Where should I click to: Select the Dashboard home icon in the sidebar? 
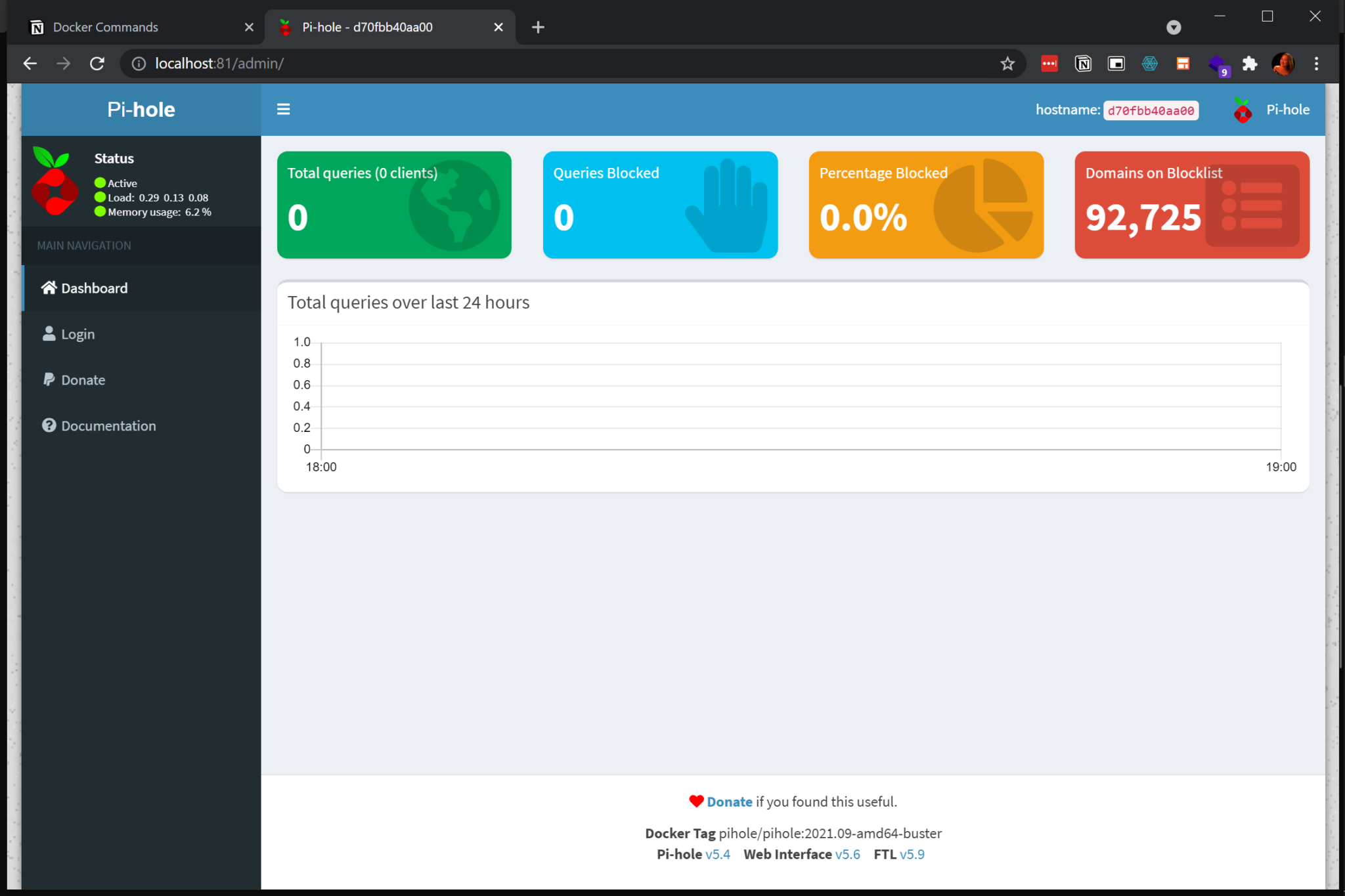click(49, 288)
